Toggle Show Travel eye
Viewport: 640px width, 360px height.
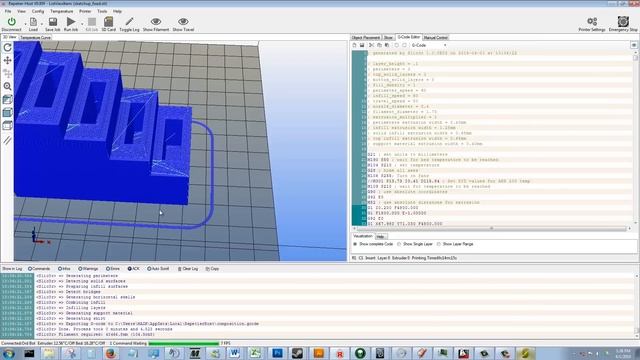[x=183, y=21]
